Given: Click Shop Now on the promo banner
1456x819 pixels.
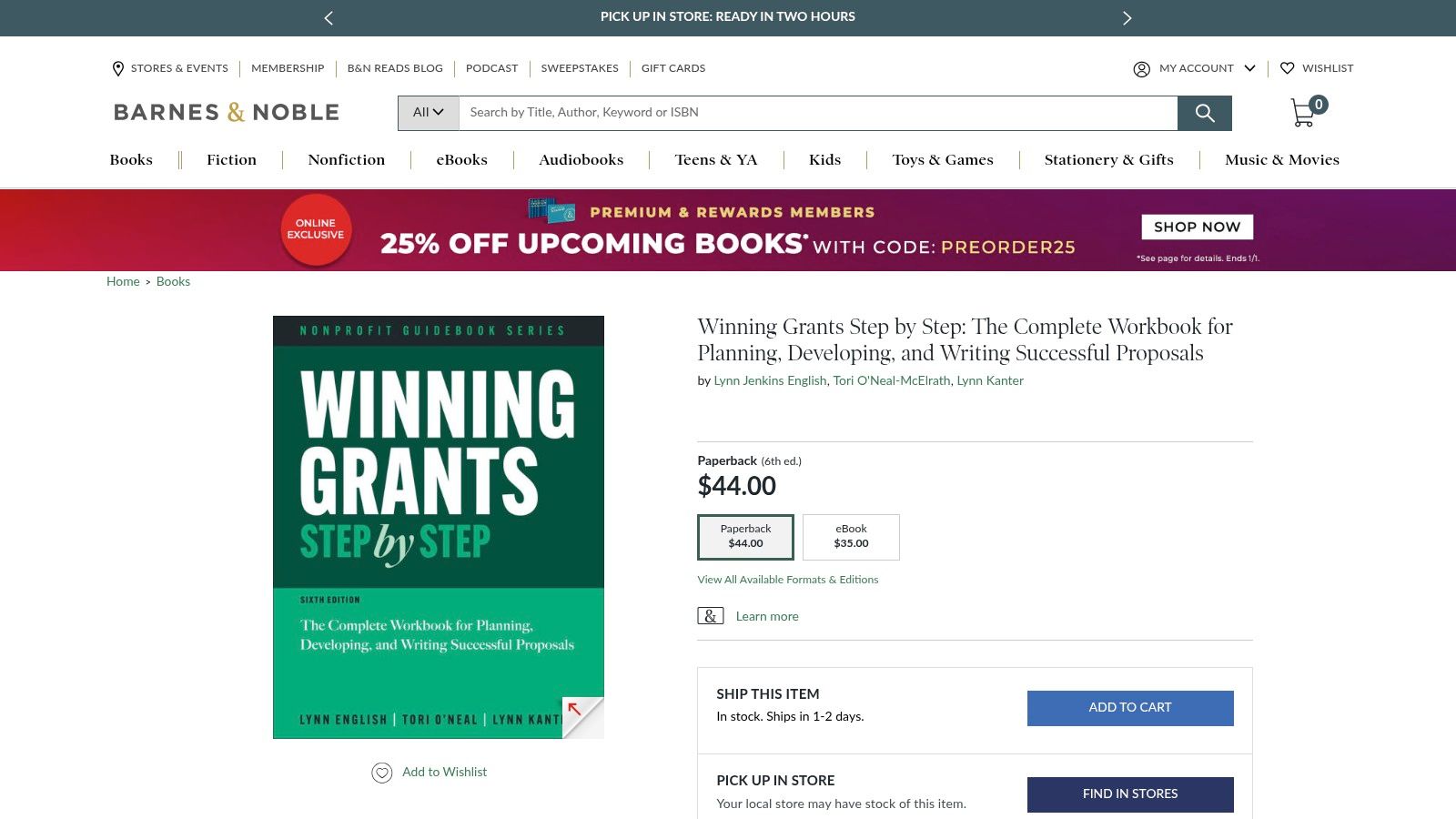Looking at the screenshot, I should [x=1198, y=227].
